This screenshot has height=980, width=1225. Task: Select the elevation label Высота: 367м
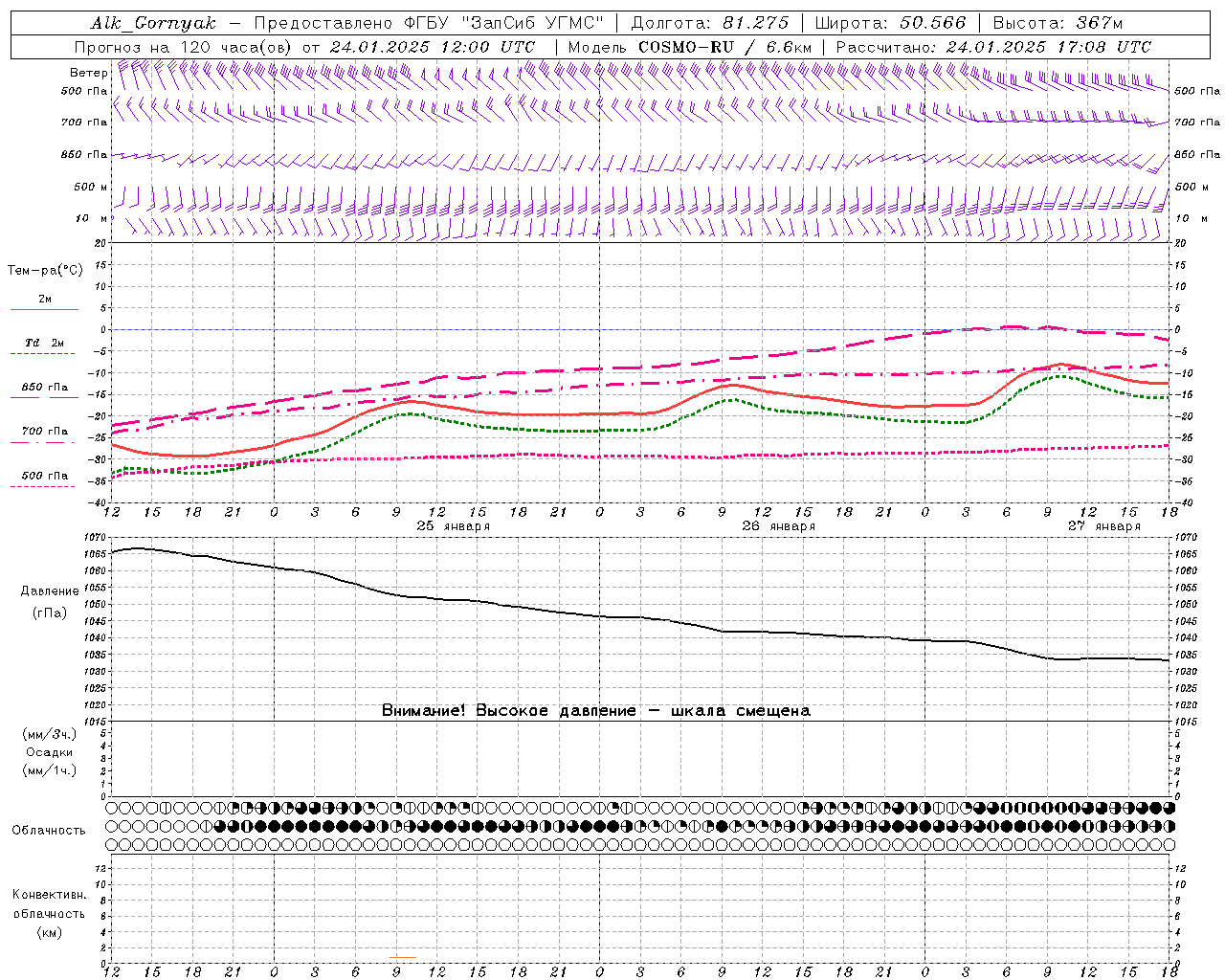[1058, 23]
